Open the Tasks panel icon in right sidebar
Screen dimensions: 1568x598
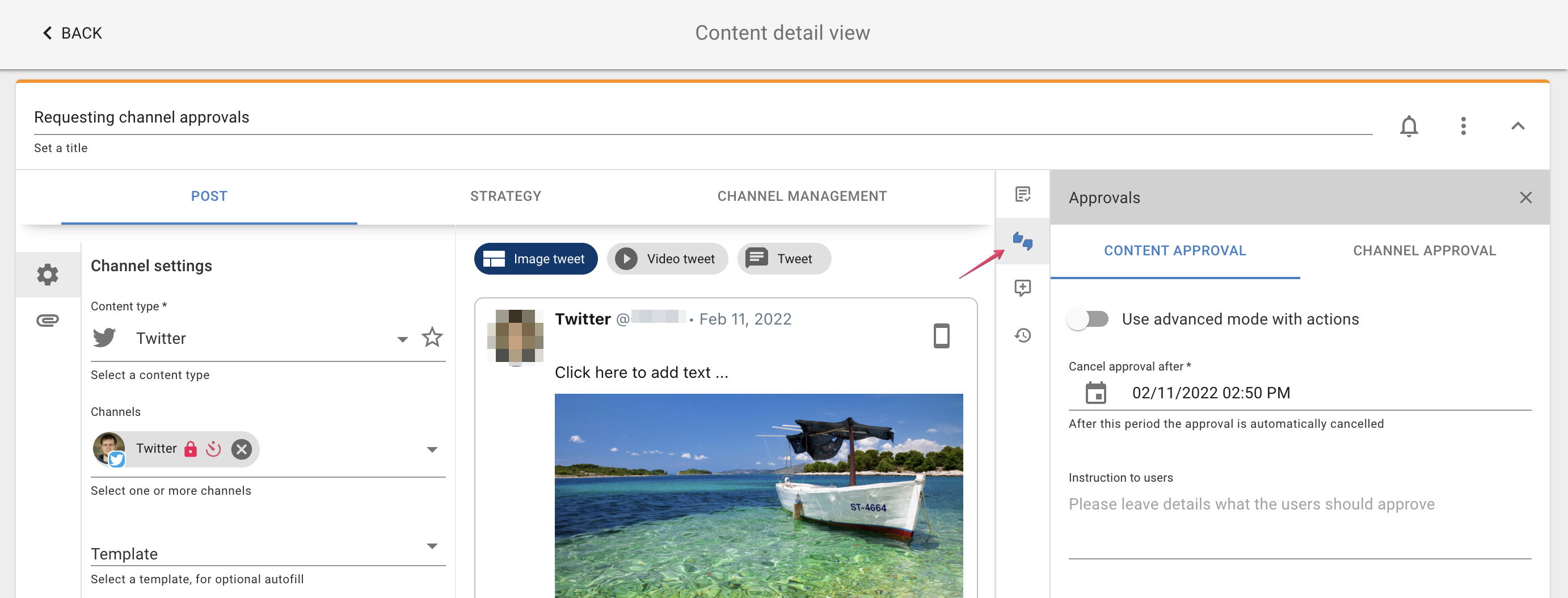pyautogui.click(x=1022, y=195)
